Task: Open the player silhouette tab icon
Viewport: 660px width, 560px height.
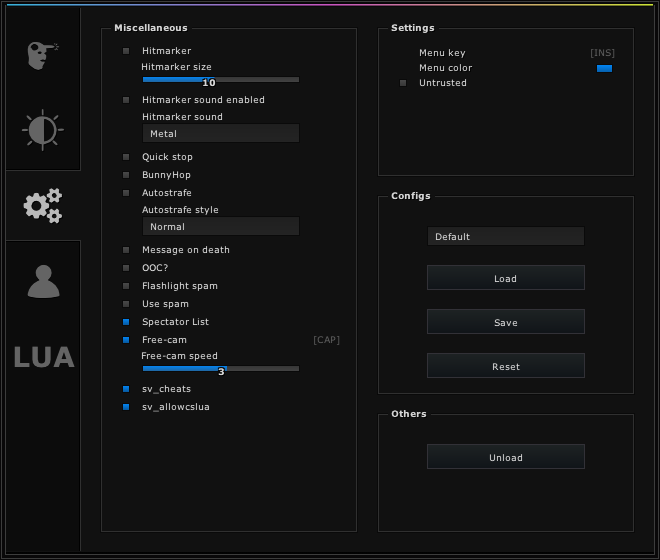Action: [43, 281]
